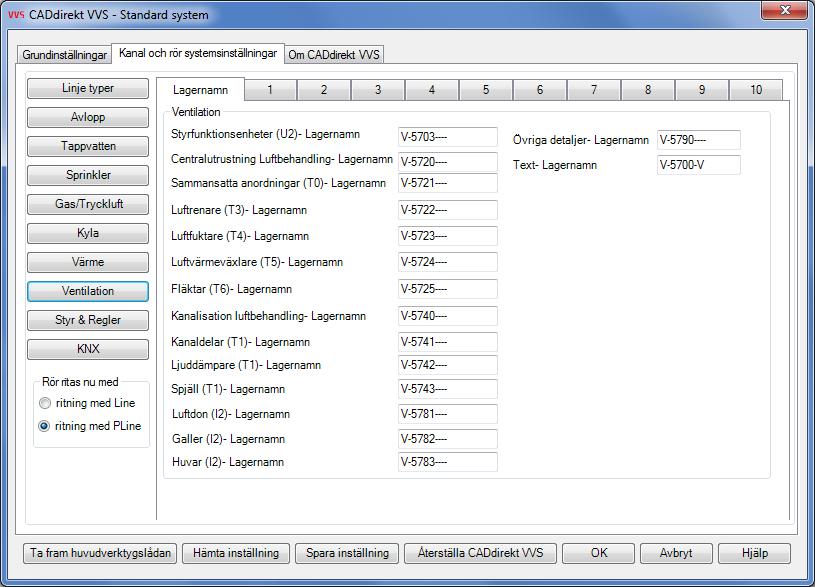
Task: Open the Avlopp settings
Action: (x=88, y=117)
